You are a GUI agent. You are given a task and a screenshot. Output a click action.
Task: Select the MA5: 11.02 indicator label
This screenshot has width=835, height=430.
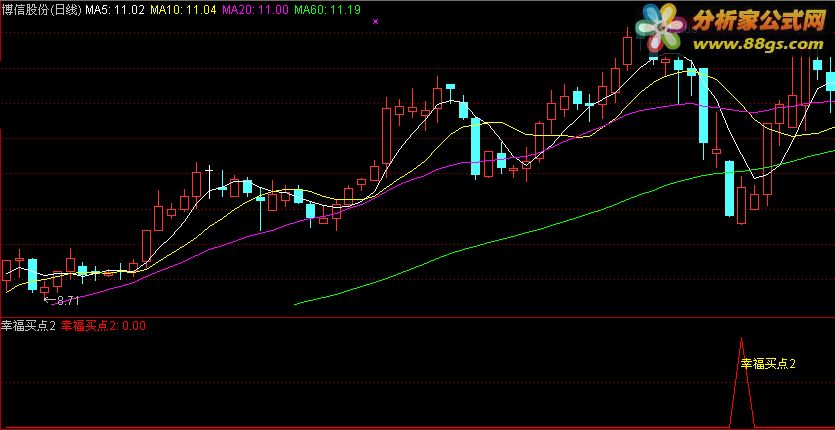[x=114, y=10]
